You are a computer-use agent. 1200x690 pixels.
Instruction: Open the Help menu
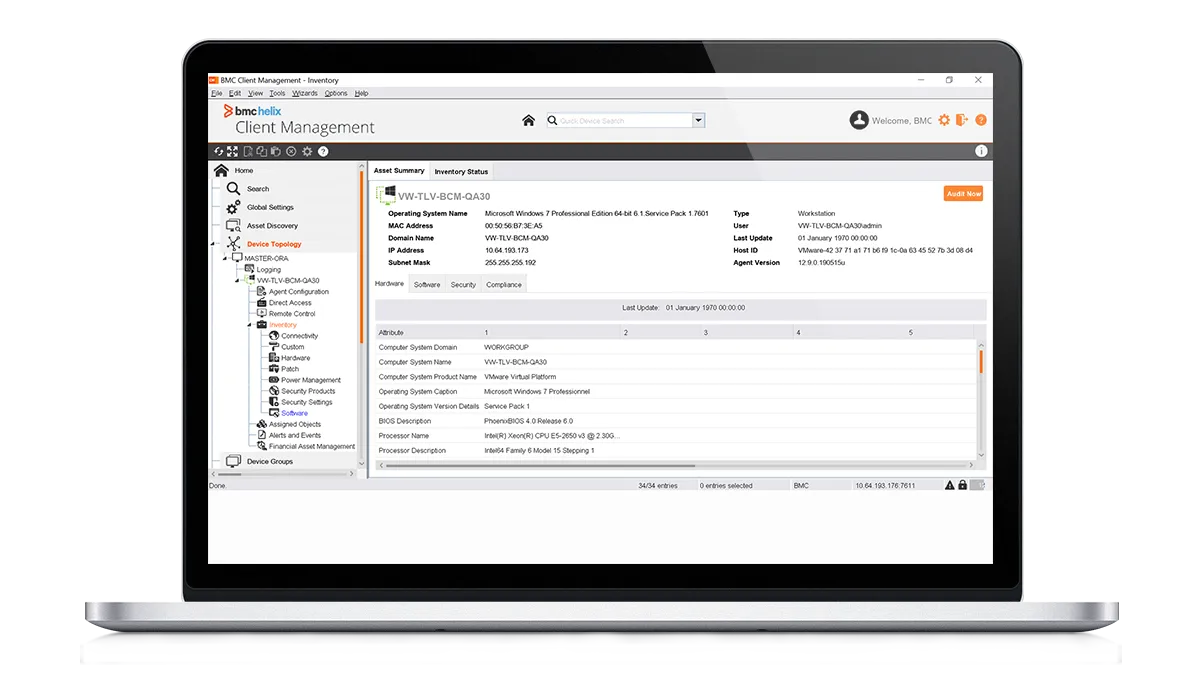(362, 93)
